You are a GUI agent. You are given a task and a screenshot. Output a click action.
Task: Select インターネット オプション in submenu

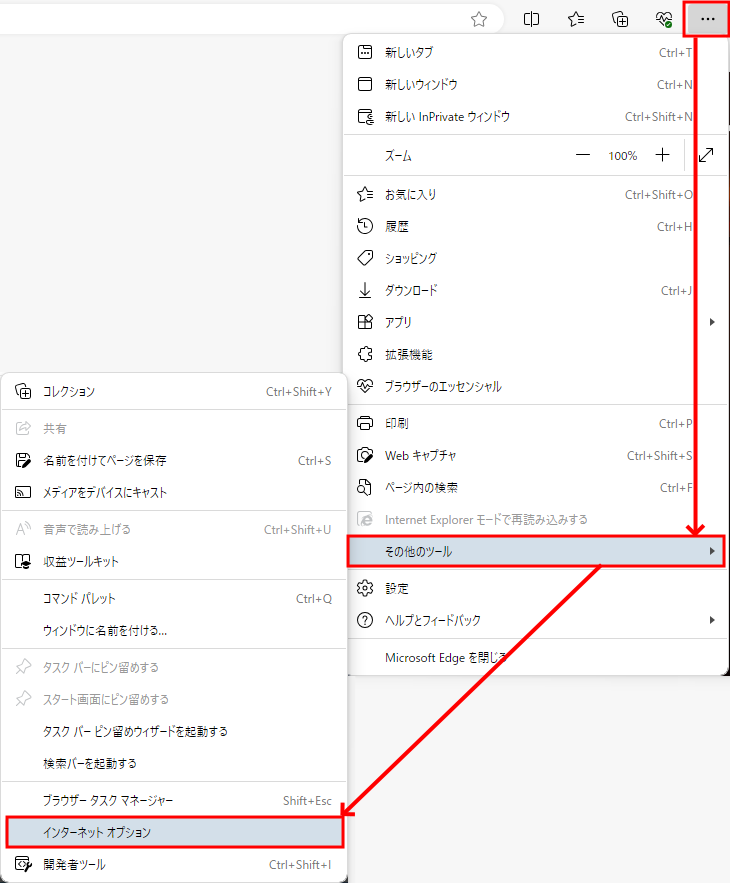tap(175, 832)
